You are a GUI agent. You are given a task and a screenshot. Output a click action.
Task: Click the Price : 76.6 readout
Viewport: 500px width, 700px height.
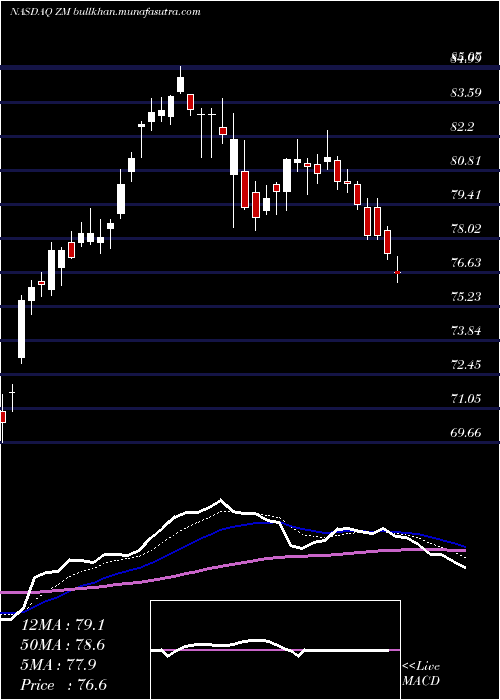point(64,685)
